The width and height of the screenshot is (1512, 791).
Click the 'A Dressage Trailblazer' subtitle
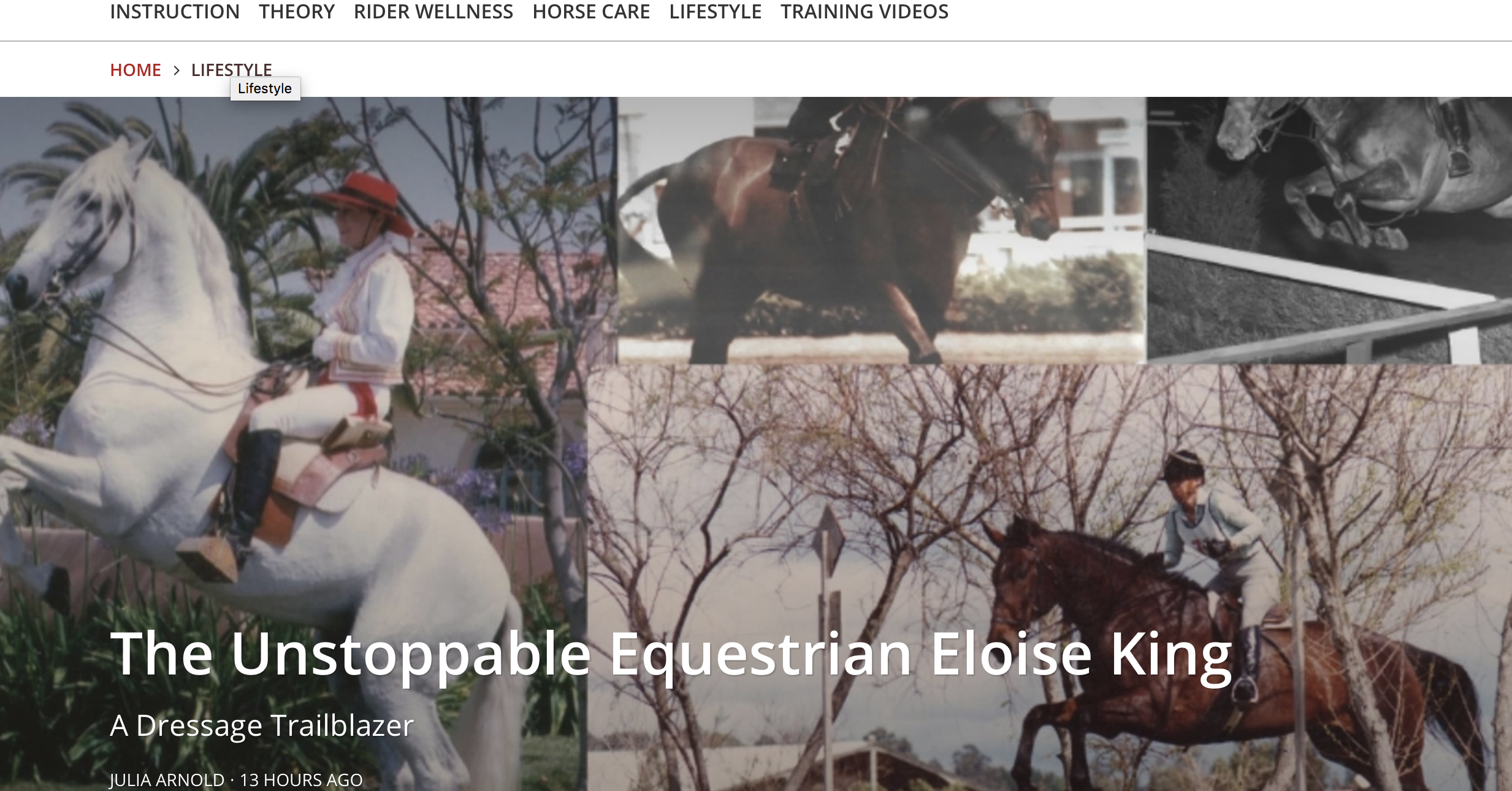tap(262, 725)
